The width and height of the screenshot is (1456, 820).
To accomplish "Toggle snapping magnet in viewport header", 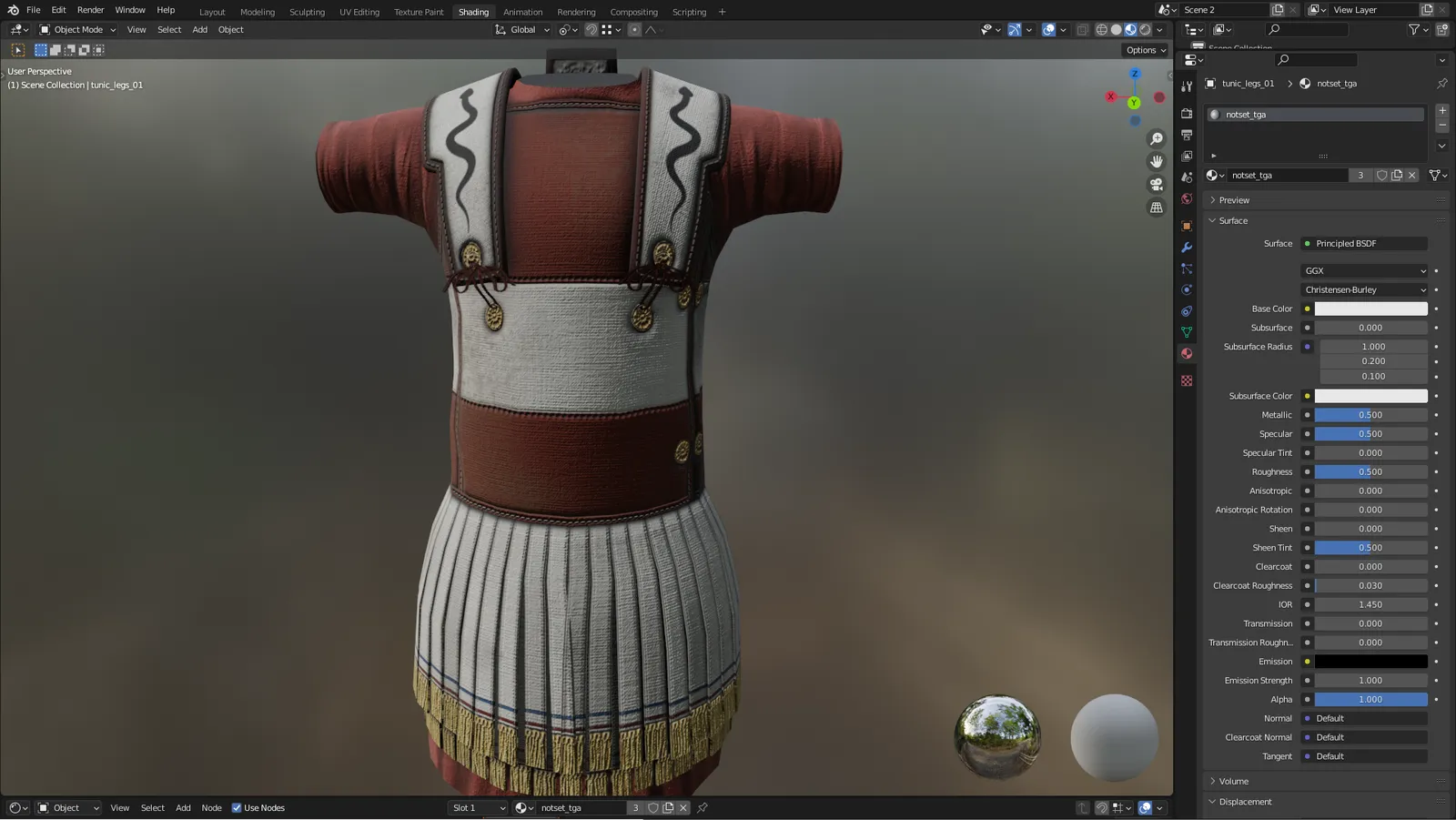I will coord(591,29).
